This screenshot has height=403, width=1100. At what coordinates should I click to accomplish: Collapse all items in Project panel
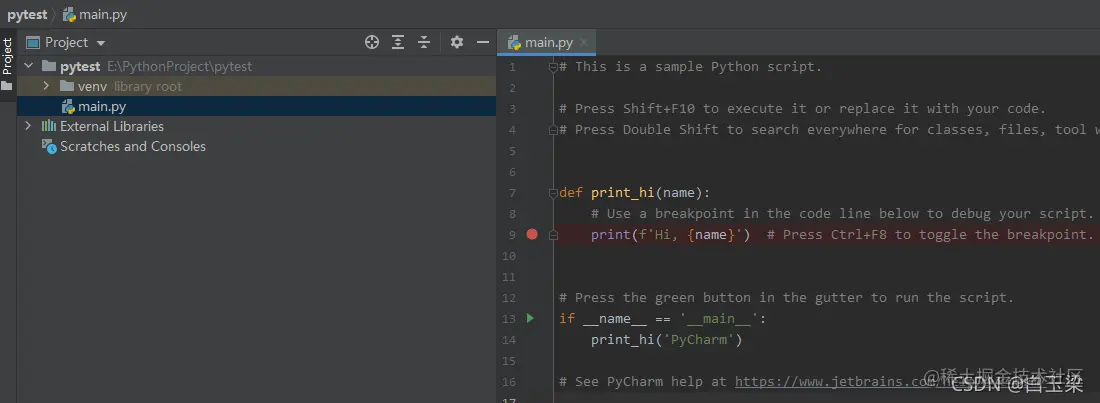click(424, 42)
